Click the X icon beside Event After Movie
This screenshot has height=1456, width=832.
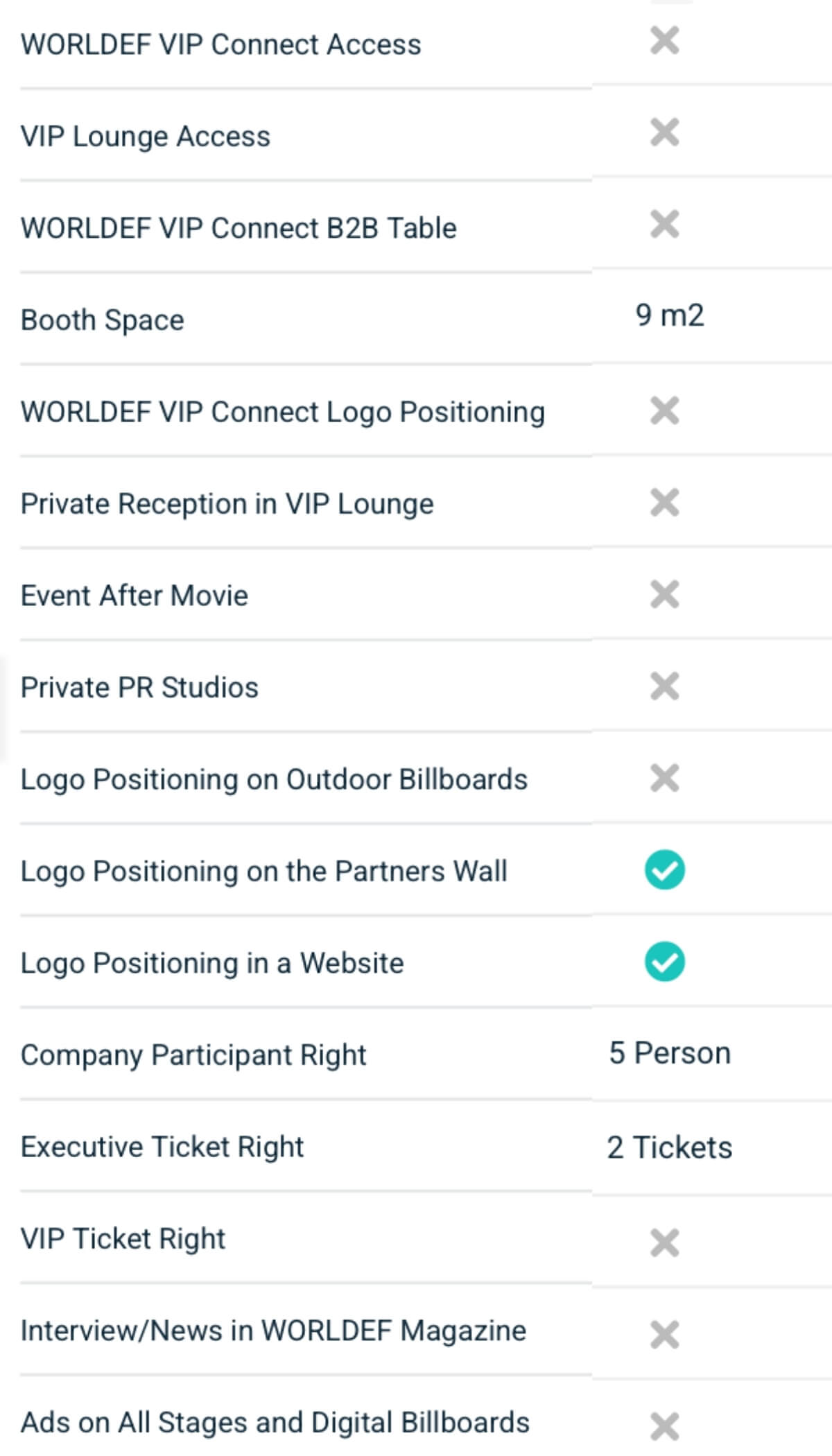[x=664, y=594]
